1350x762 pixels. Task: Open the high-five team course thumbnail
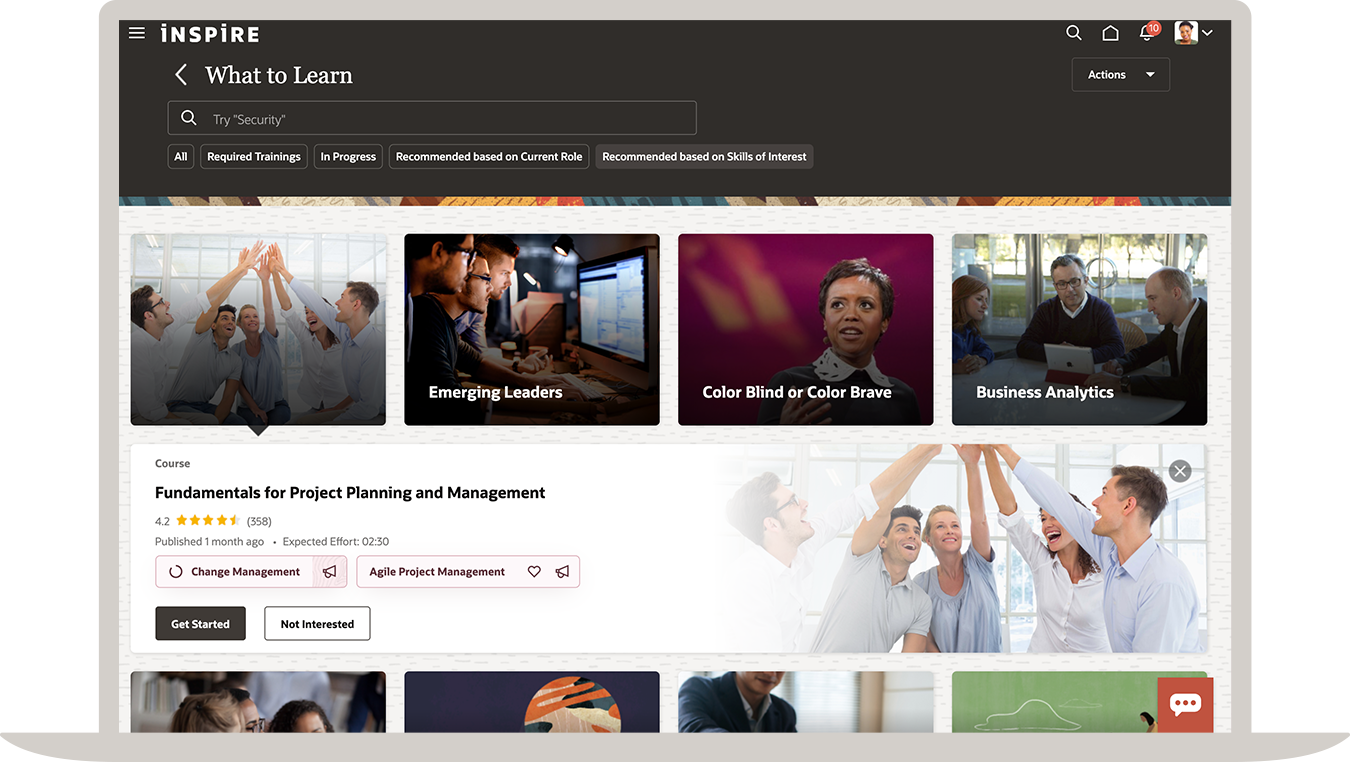tap(258, 329)
